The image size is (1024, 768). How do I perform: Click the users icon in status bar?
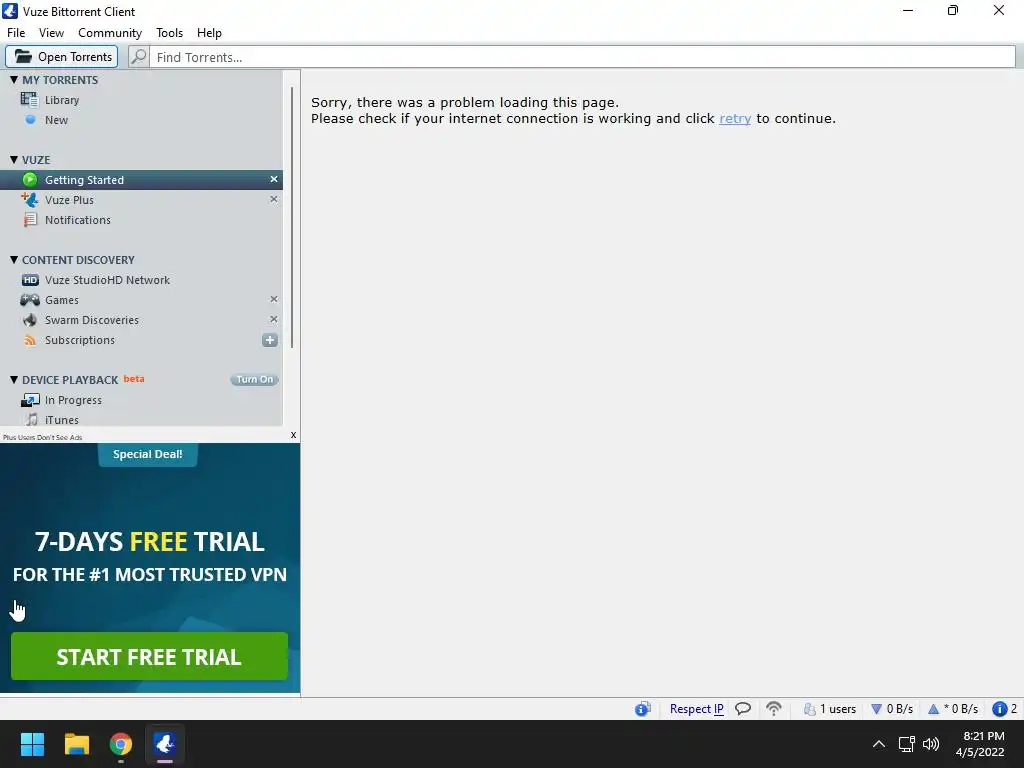tap(810, 709)
